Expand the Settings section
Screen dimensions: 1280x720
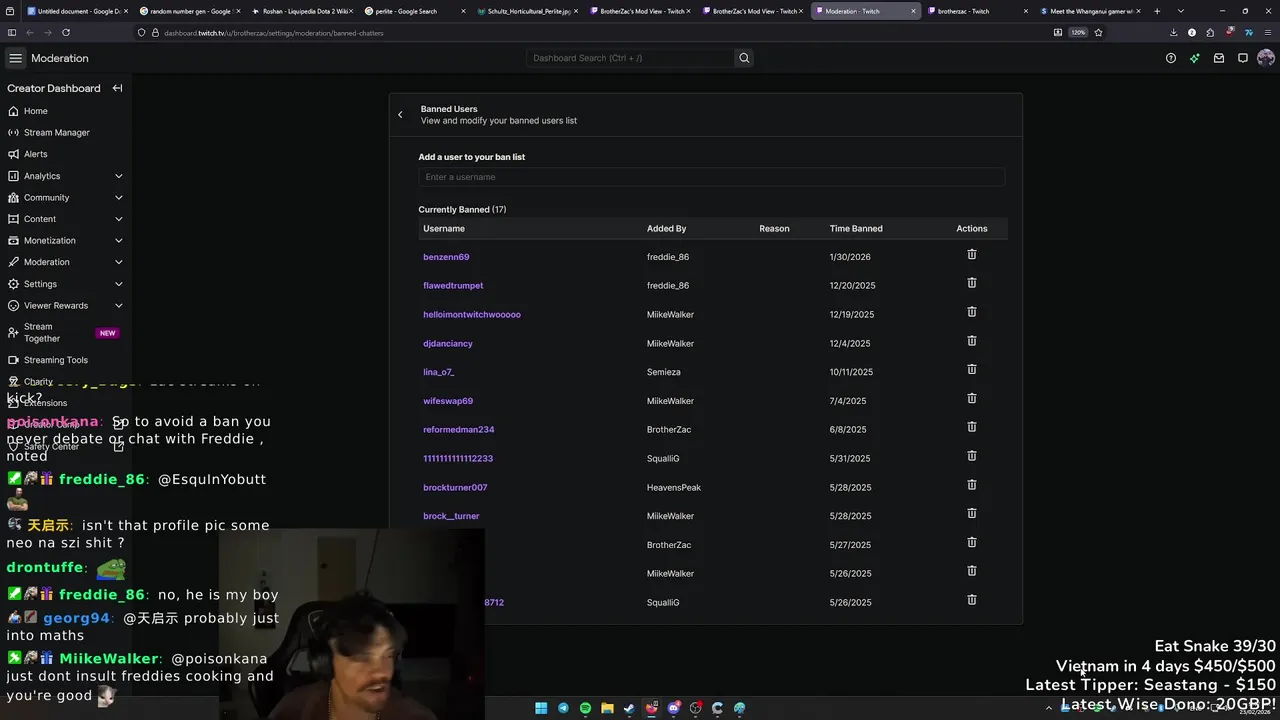pyautogui.click(x=66, y=284)
